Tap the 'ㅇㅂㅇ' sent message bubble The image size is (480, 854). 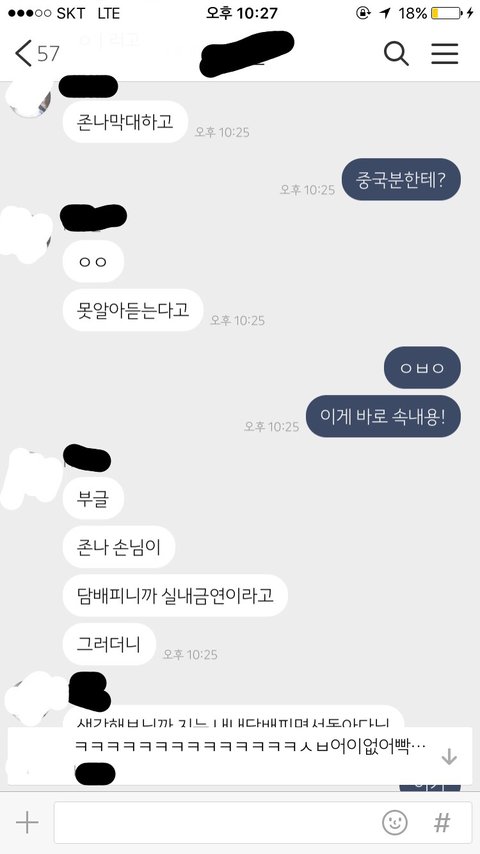(422, 368)
